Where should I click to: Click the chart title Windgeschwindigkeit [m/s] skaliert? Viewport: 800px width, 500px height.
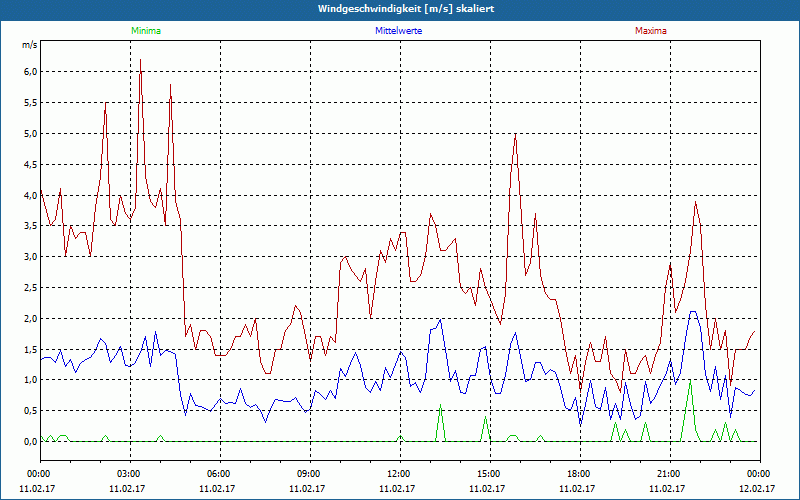click(x=406, y=9)
